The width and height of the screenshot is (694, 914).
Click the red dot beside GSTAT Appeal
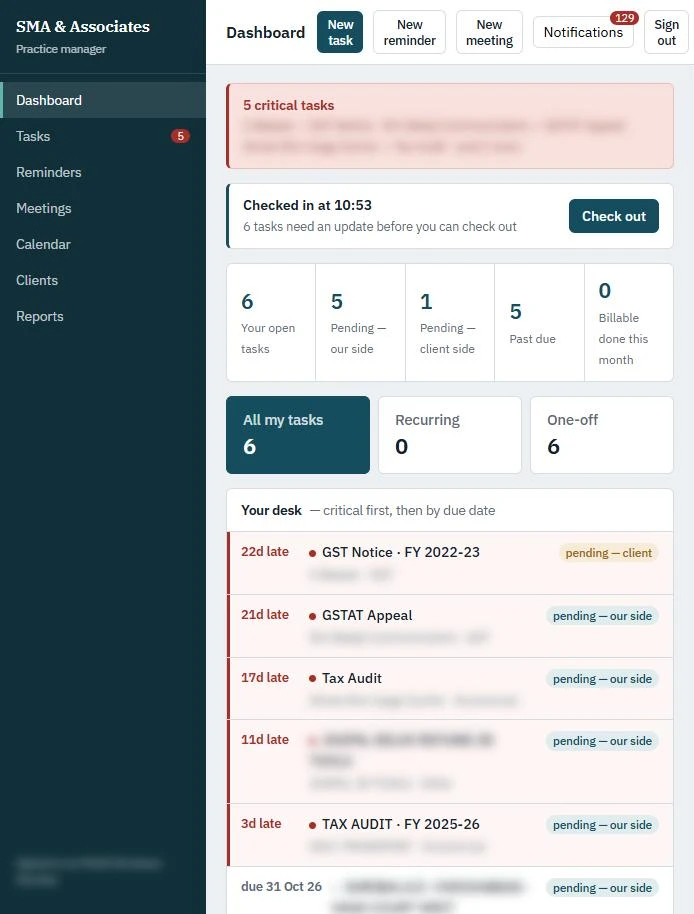pos(312,616)
